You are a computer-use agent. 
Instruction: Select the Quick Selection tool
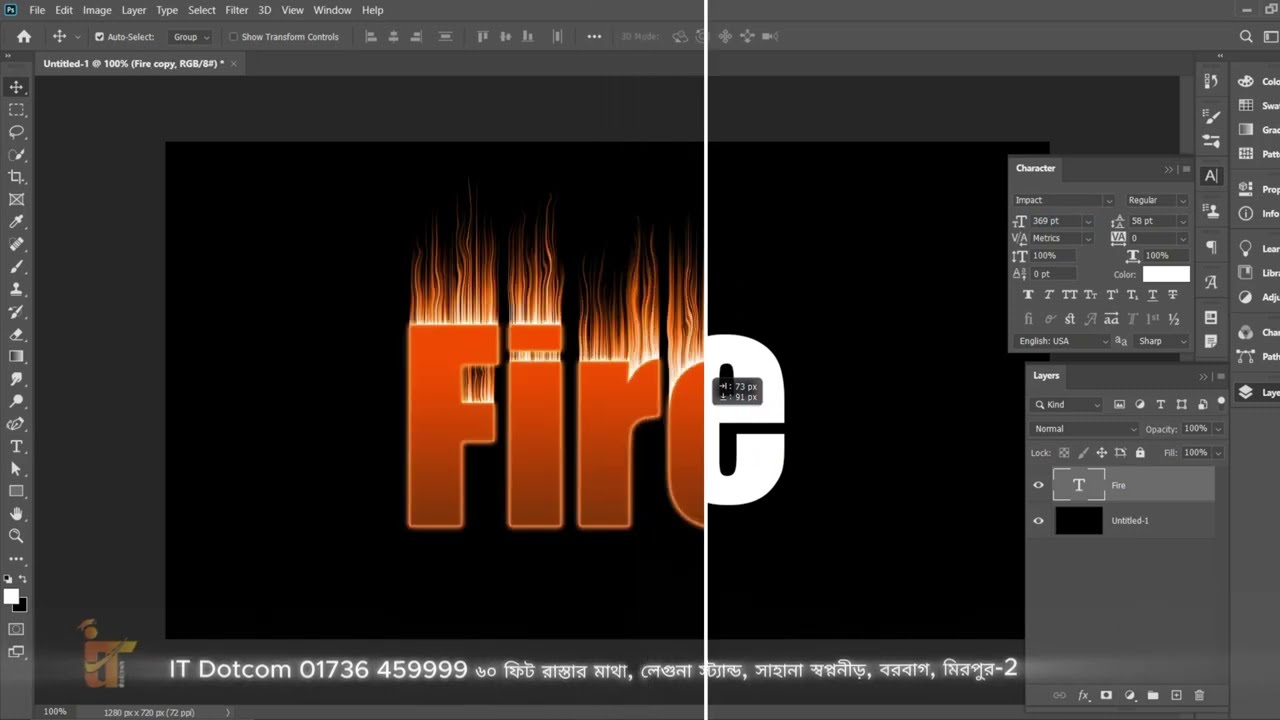pyautogui.click(x=16, y=155)
